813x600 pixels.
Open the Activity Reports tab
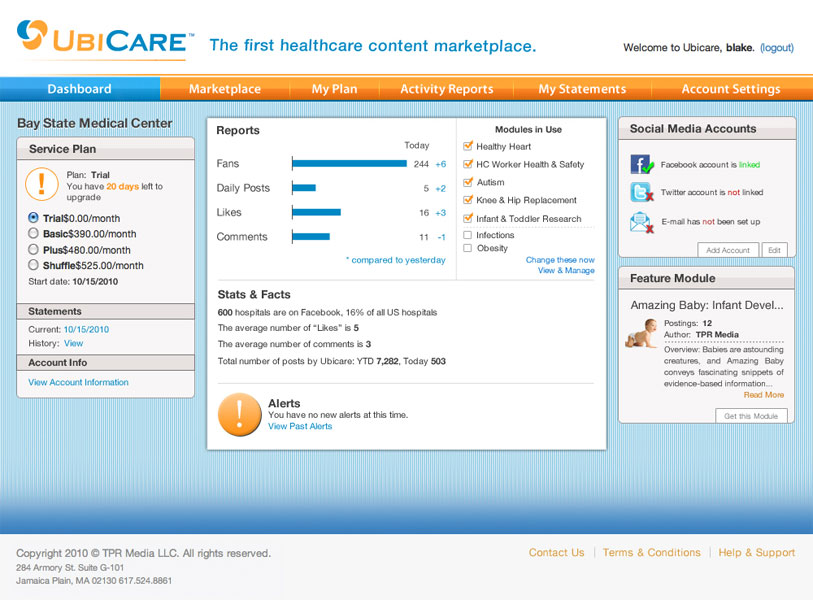click(446, 89)
